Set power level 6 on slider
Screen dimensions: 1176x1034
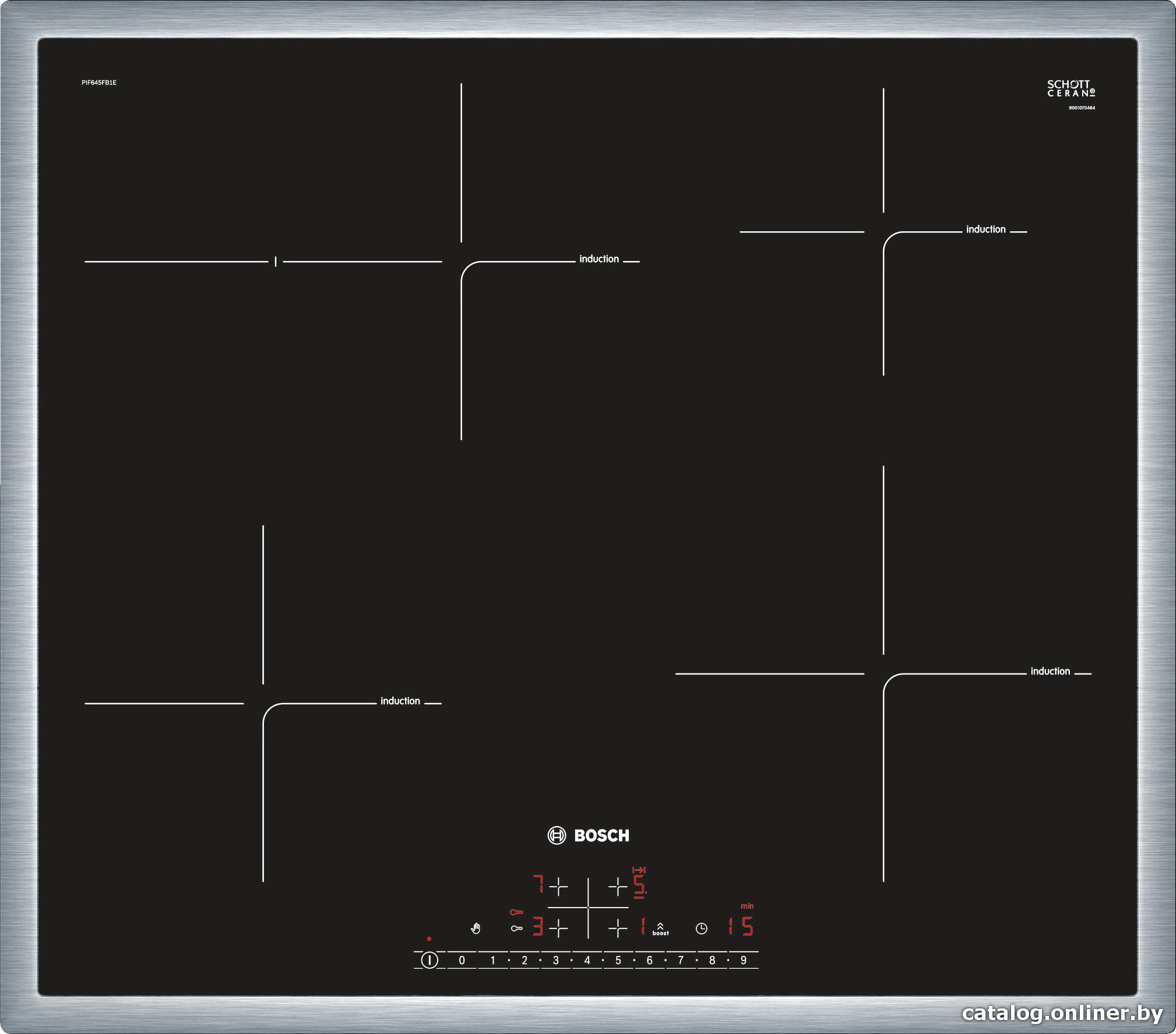tap(650, 960)
